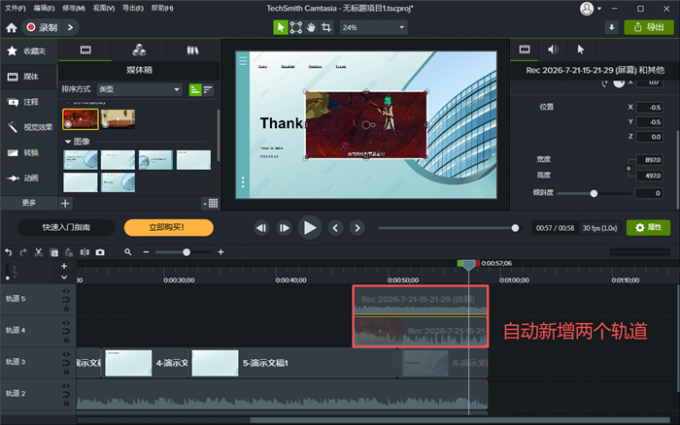Step to the previous frame
Viewport: 680px width, 425px height.
(x=262, y=228)
